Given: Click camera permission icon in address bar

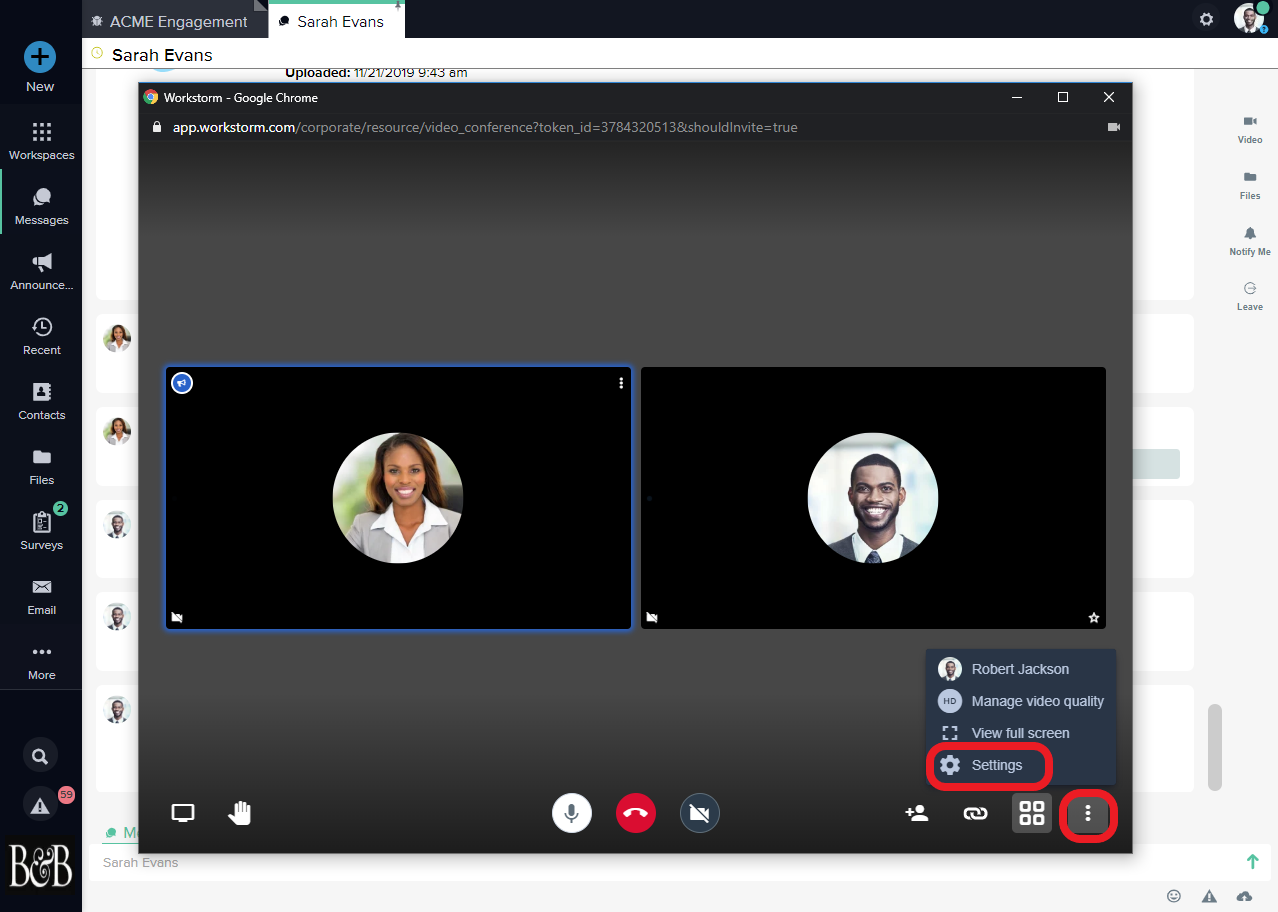Looking at the screenshot, I should (x=1114, y=127).
